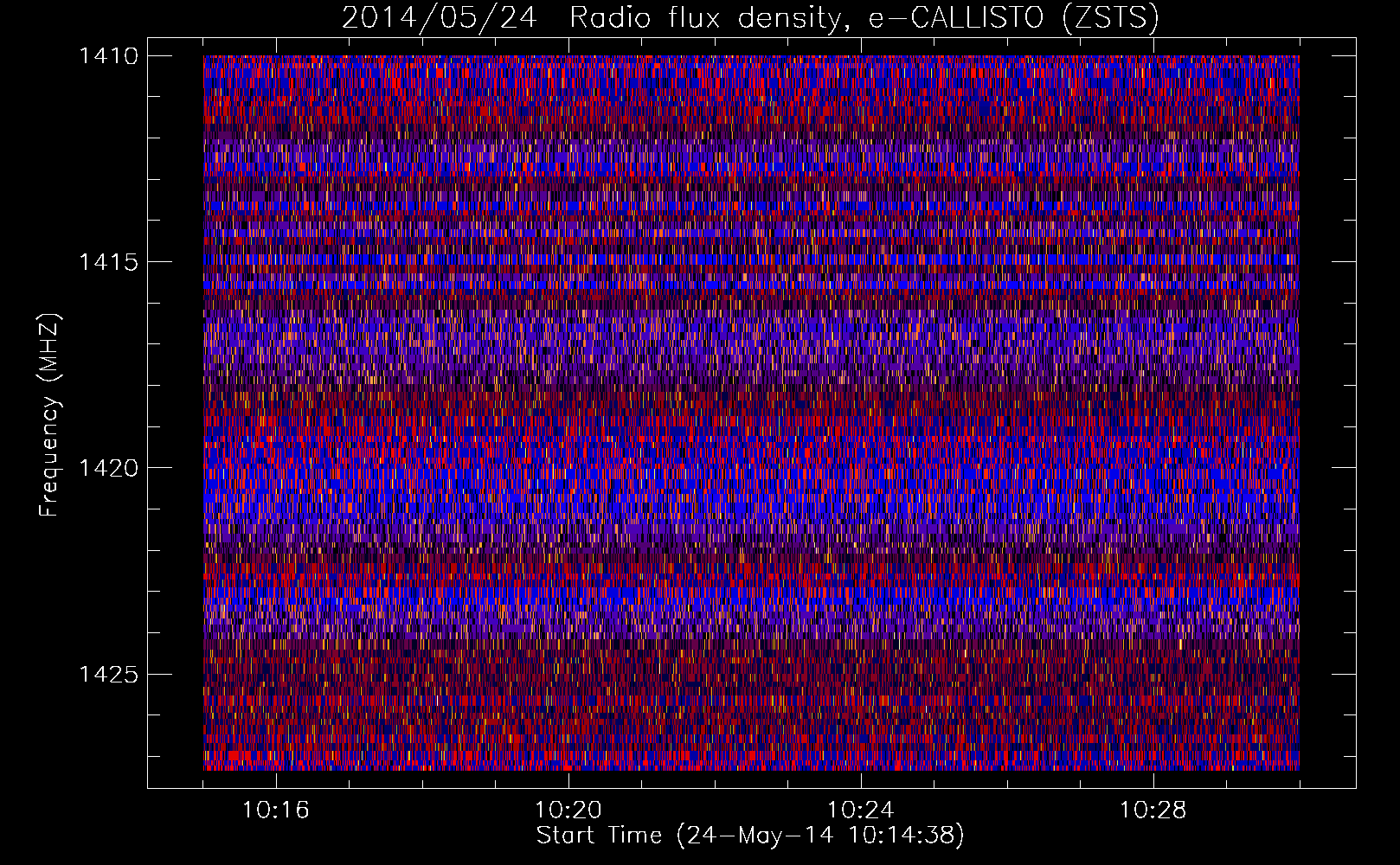Click the 1425 frequency tick label
This screenshot has width=1400, height=865.
[x=108, y=674]
